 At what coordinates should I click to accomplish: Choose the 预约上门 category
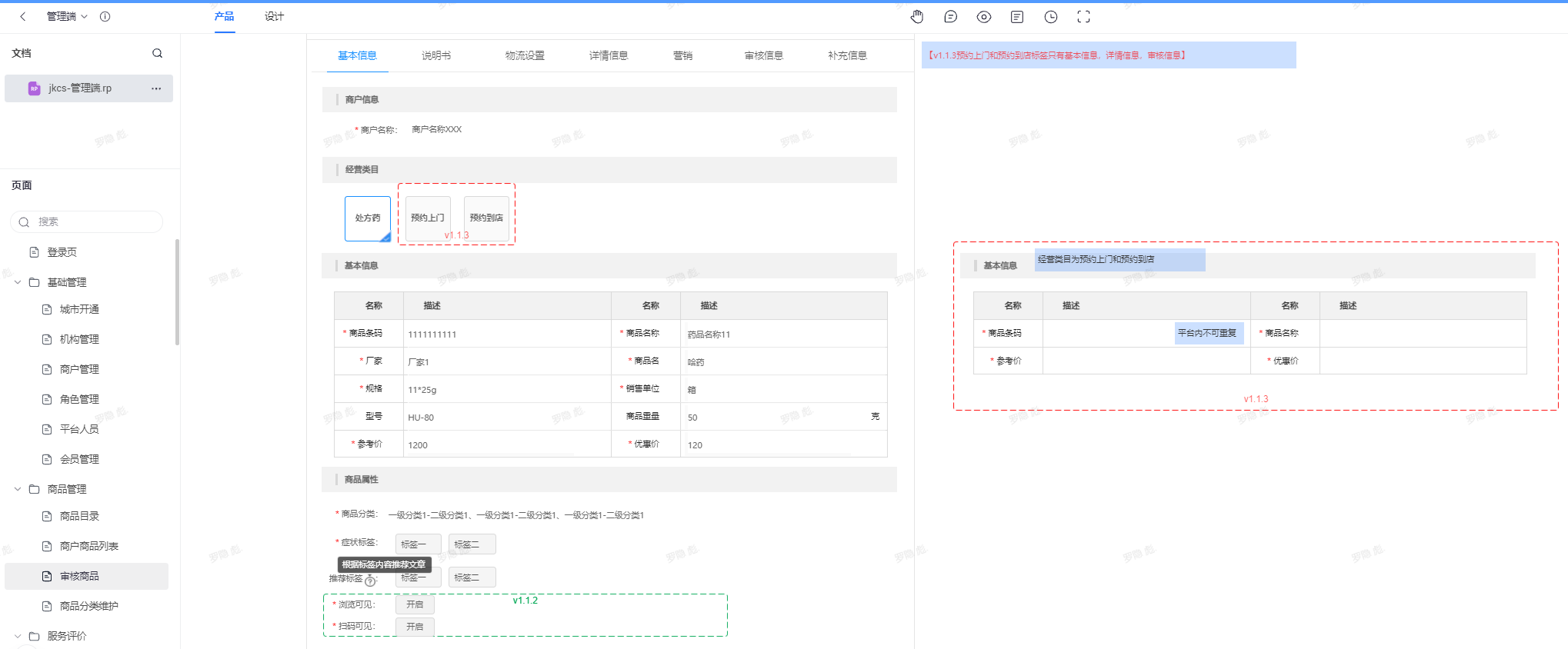pyautogui.click(x=428, y=218)
